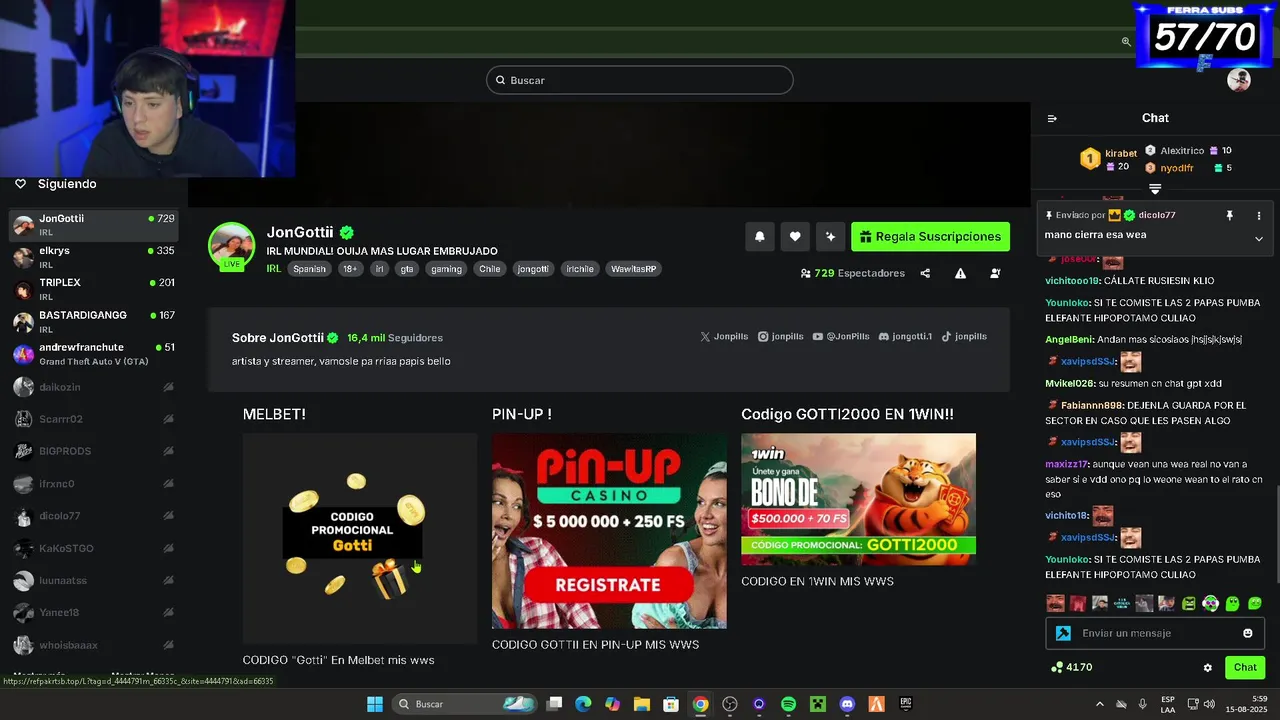Click the green frog emote in quick emotes
The width and height of the screenshot is (1280, 720).
pyautogui.click(x=1188, y=603)
